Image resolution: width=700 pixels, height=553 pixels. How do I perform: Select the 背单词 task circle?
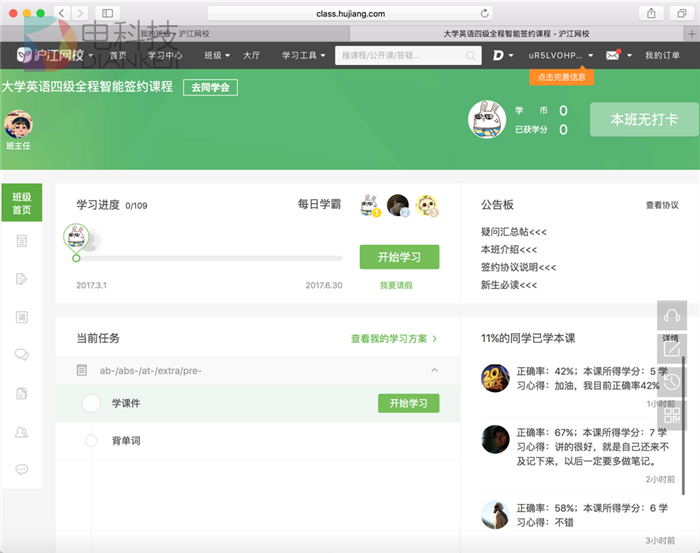91,441
